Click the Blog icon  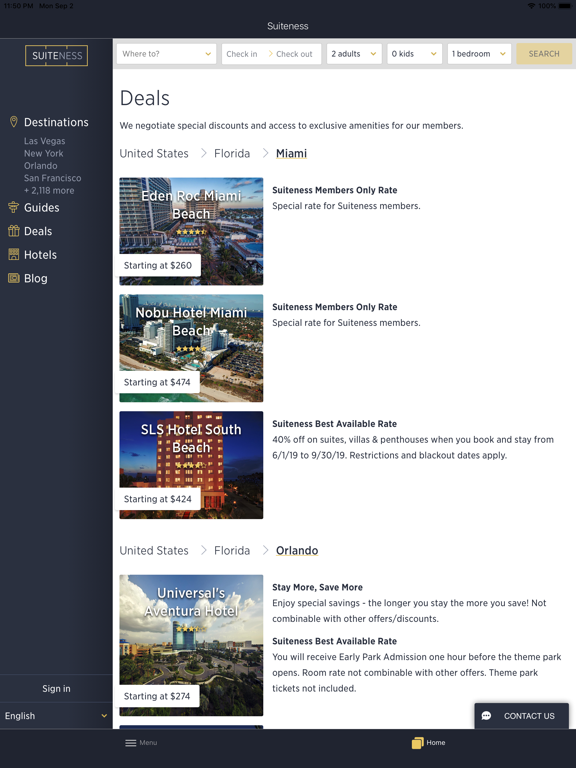coord(14,278)
